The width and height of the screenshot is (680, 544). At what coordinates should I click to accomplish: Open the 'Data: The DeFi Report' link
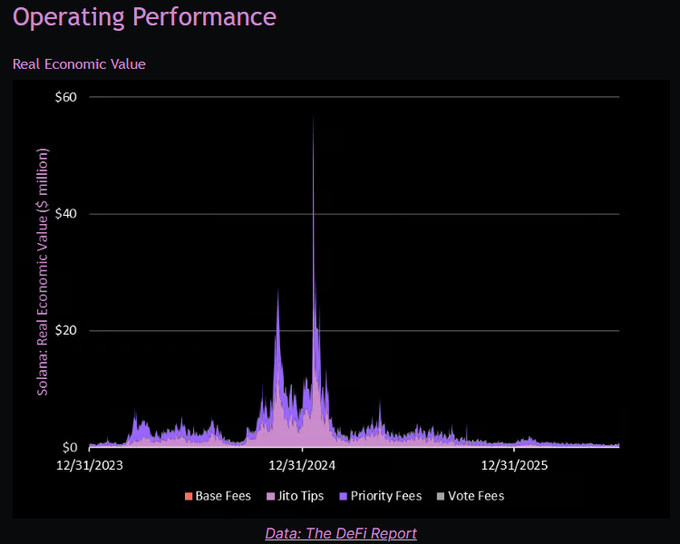[x=341, y=533]
